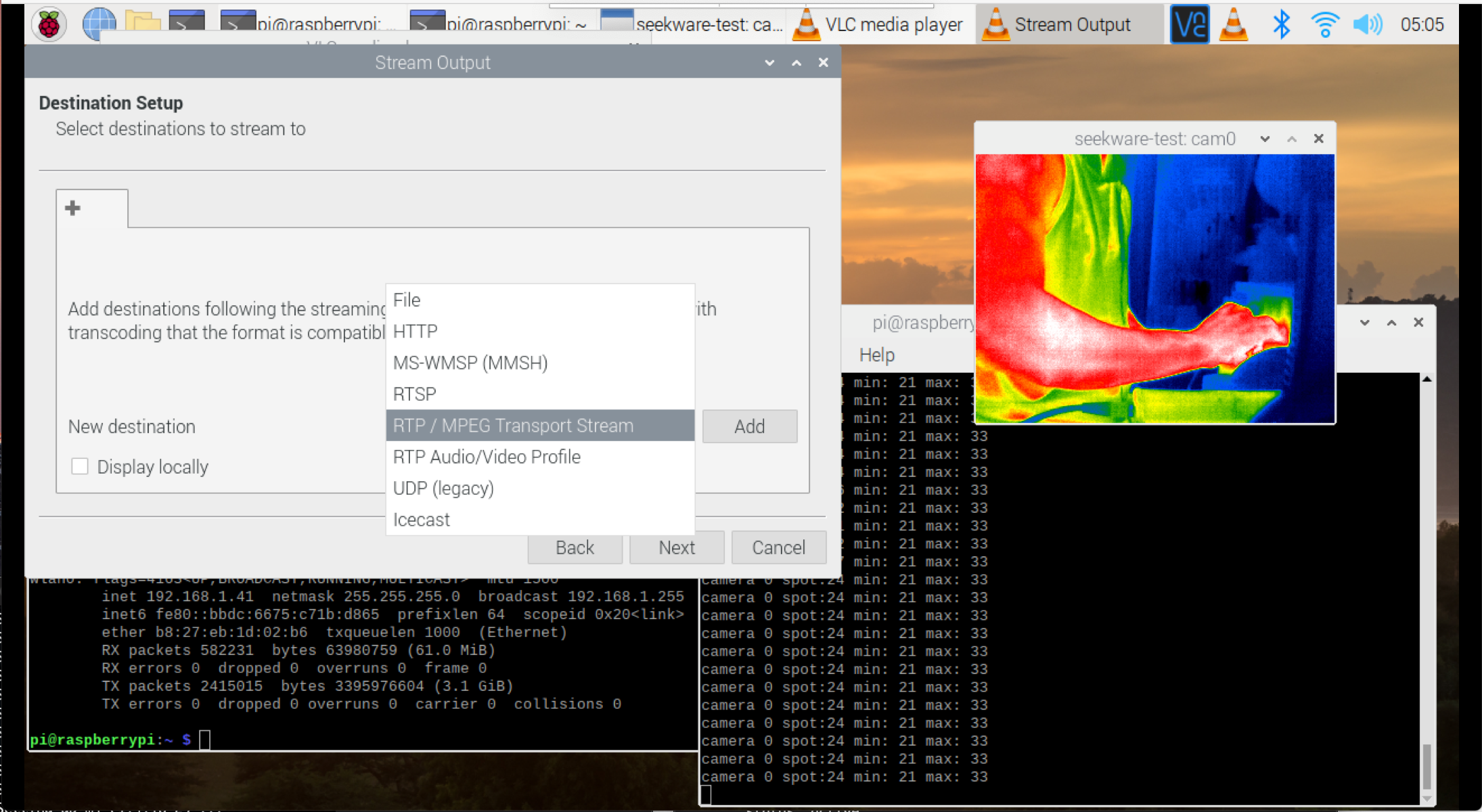Select Stream Output taskbar entry

pos(1069,24)
